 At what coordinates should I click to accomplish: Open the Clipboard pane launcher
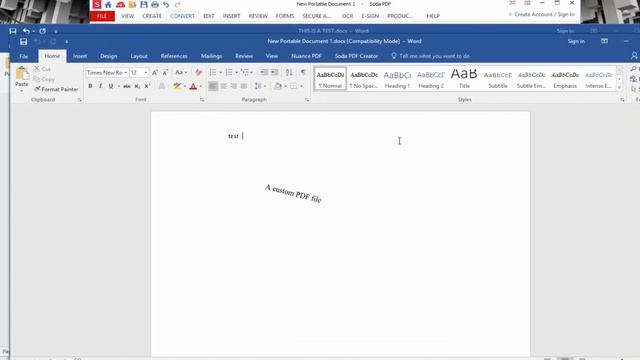pos(80,100)
